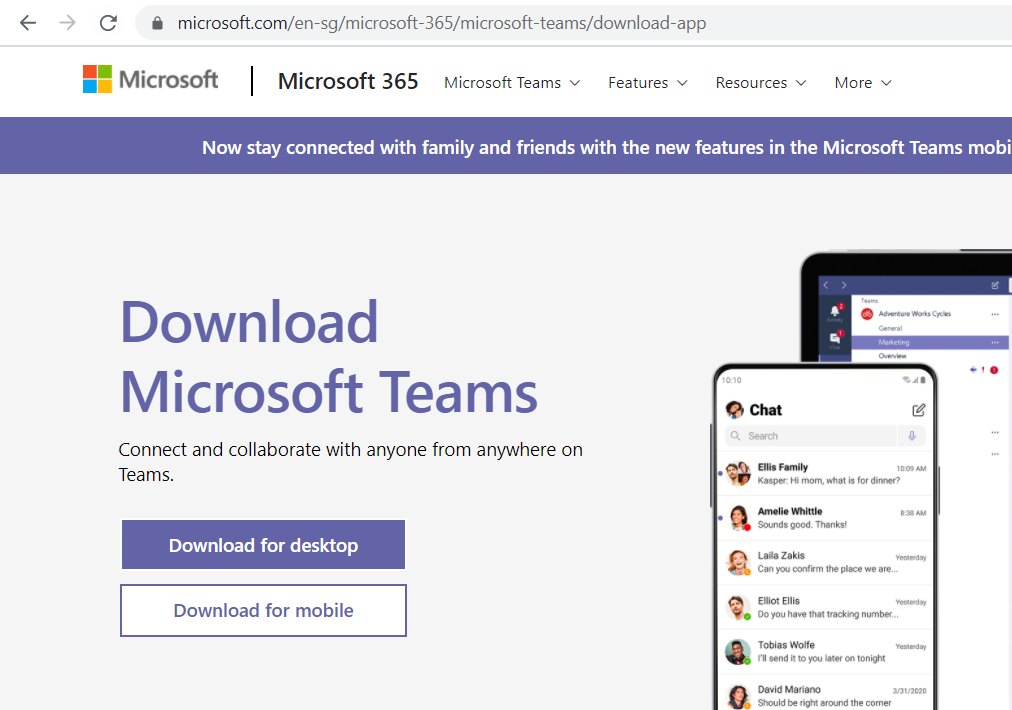Click the browser address bar URL

441,23
